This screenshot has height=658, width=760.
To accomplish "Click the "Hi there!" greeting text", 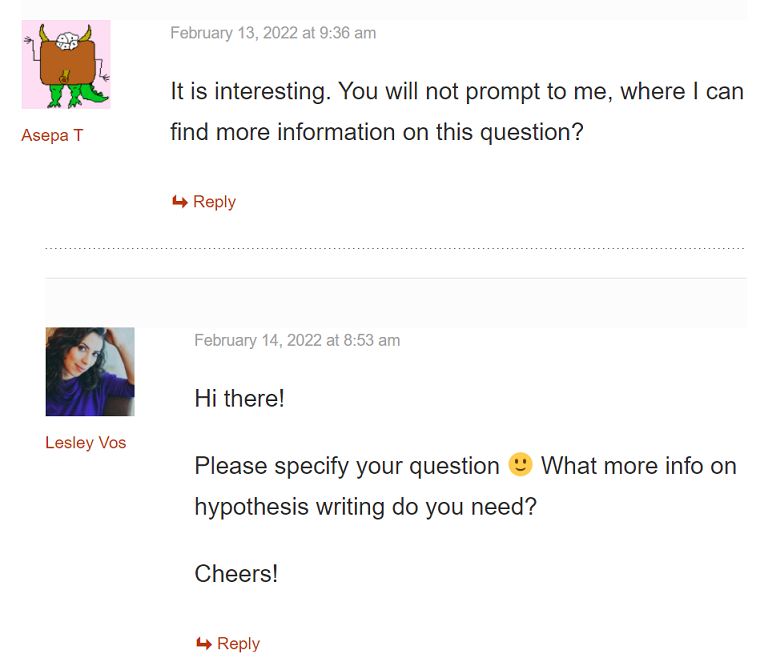I will (239, 399).
